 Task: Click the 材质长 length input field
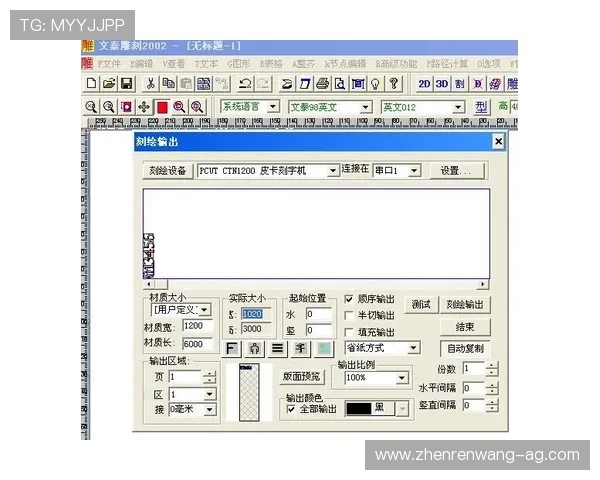point(197,344)
